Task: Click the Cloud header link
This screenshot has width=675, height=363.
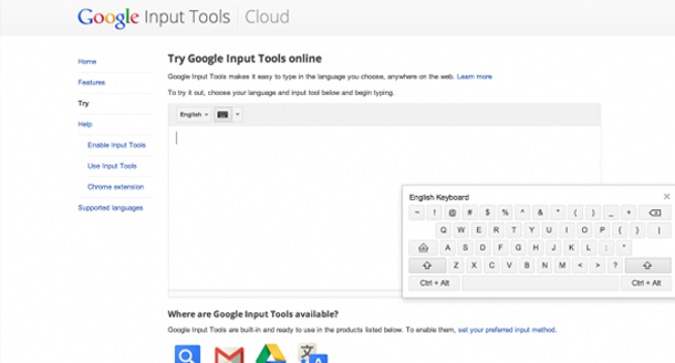Action: tap(267, 17)
